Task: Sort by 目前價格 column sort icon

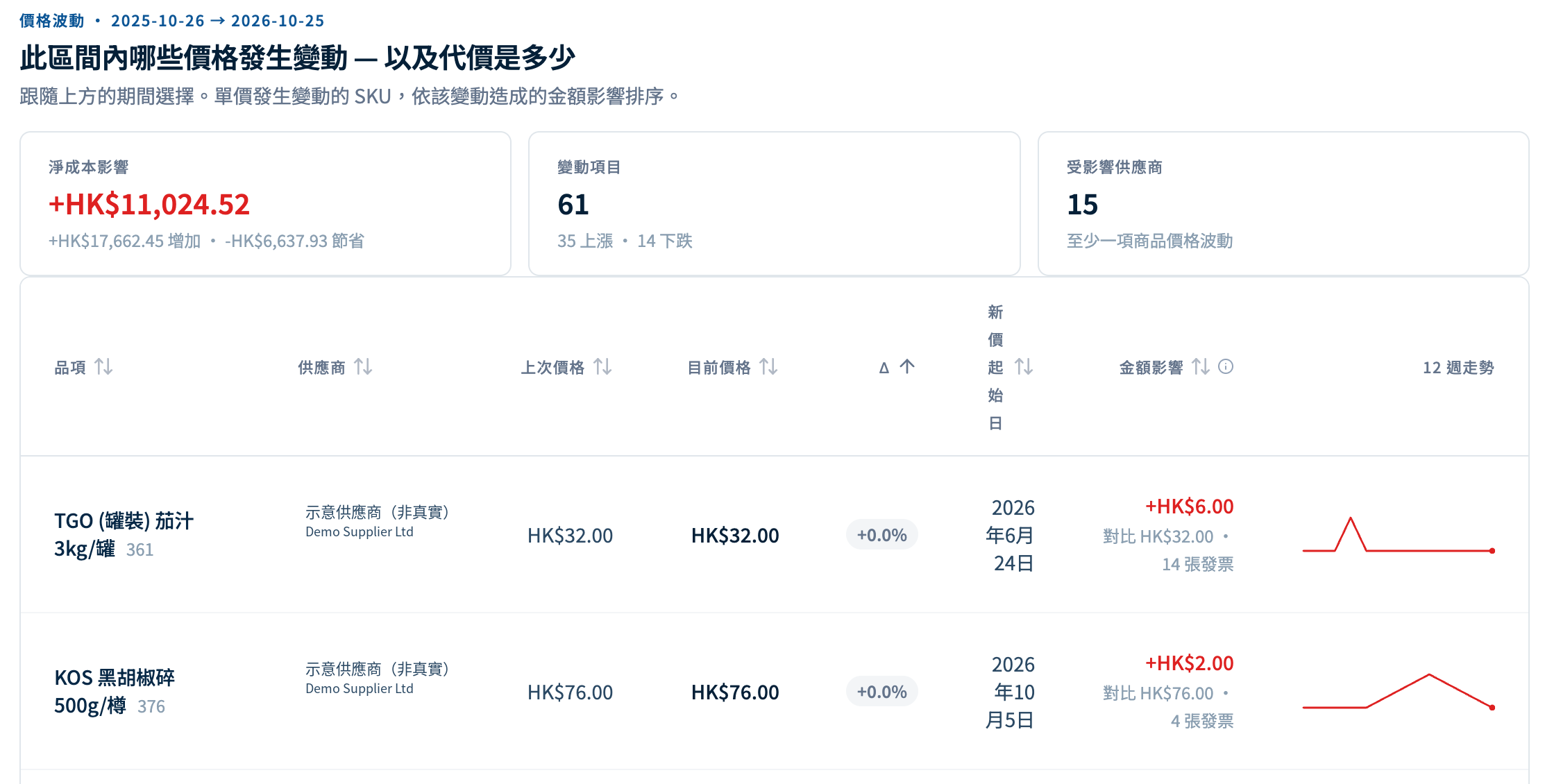Action: (x=768, y=366)
